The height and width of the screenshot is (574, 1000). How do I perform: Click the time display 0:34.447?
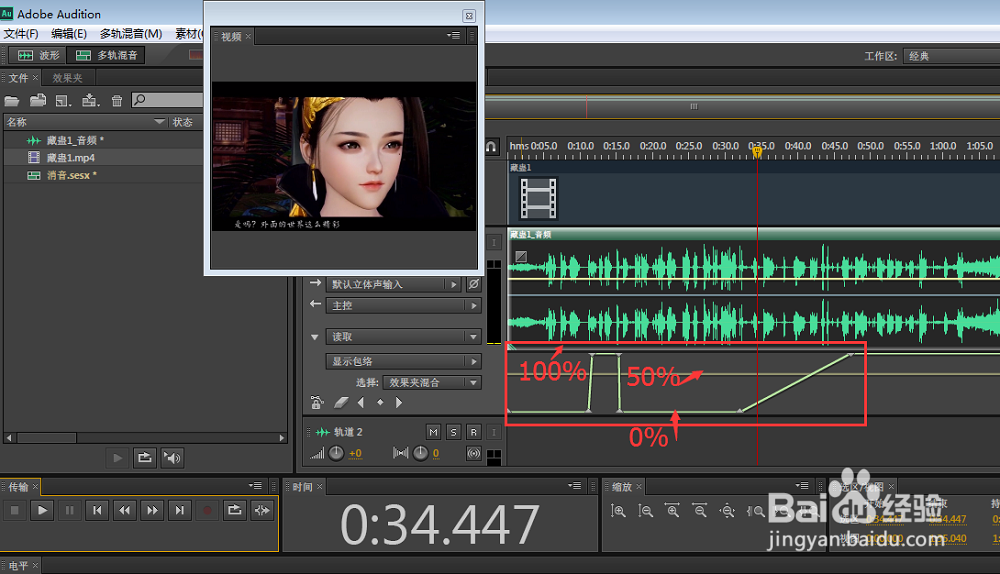[440, 525]
